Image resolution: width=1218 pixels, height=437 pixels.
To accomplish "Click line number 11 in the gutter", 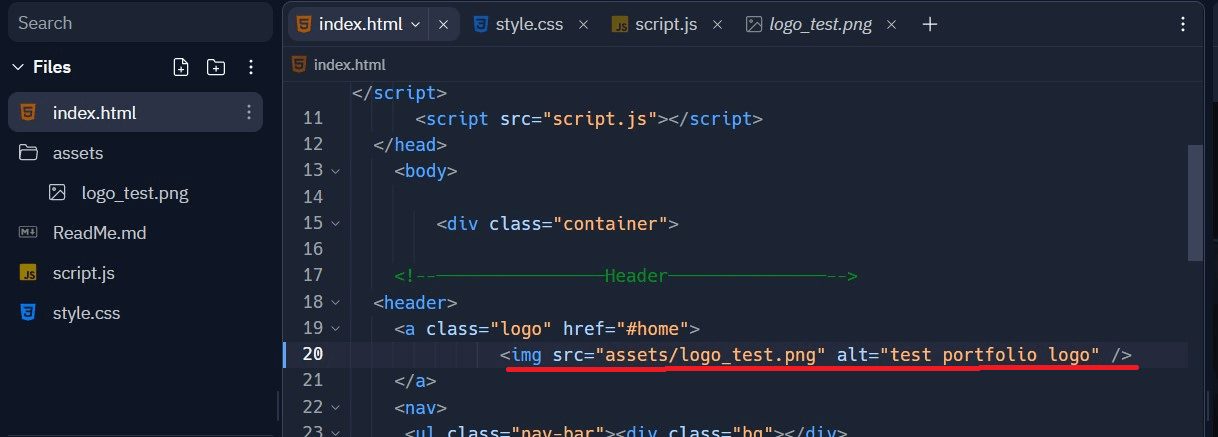I will (x=312, y=118).
